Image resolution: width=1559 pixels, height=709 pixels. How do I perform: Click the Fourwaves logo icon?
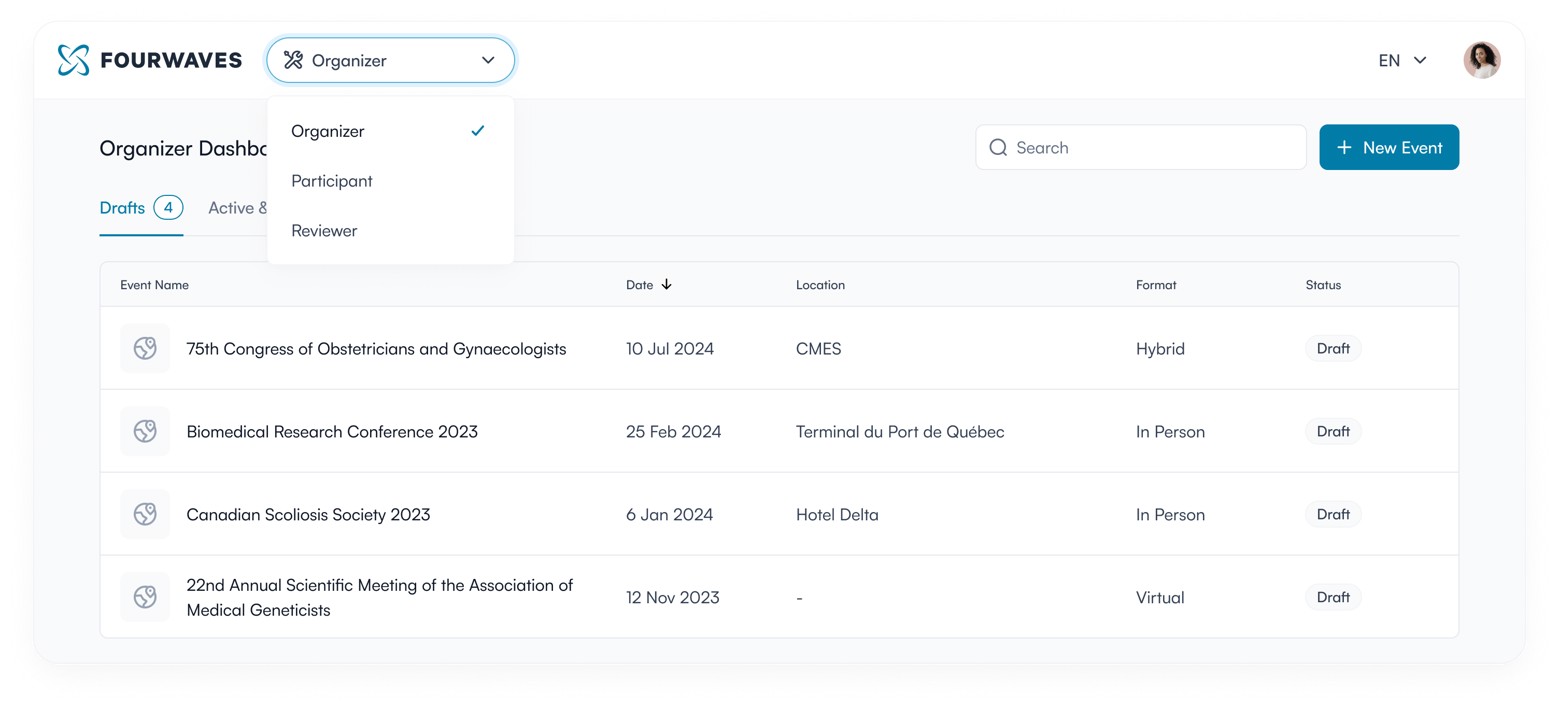[73, 60]
